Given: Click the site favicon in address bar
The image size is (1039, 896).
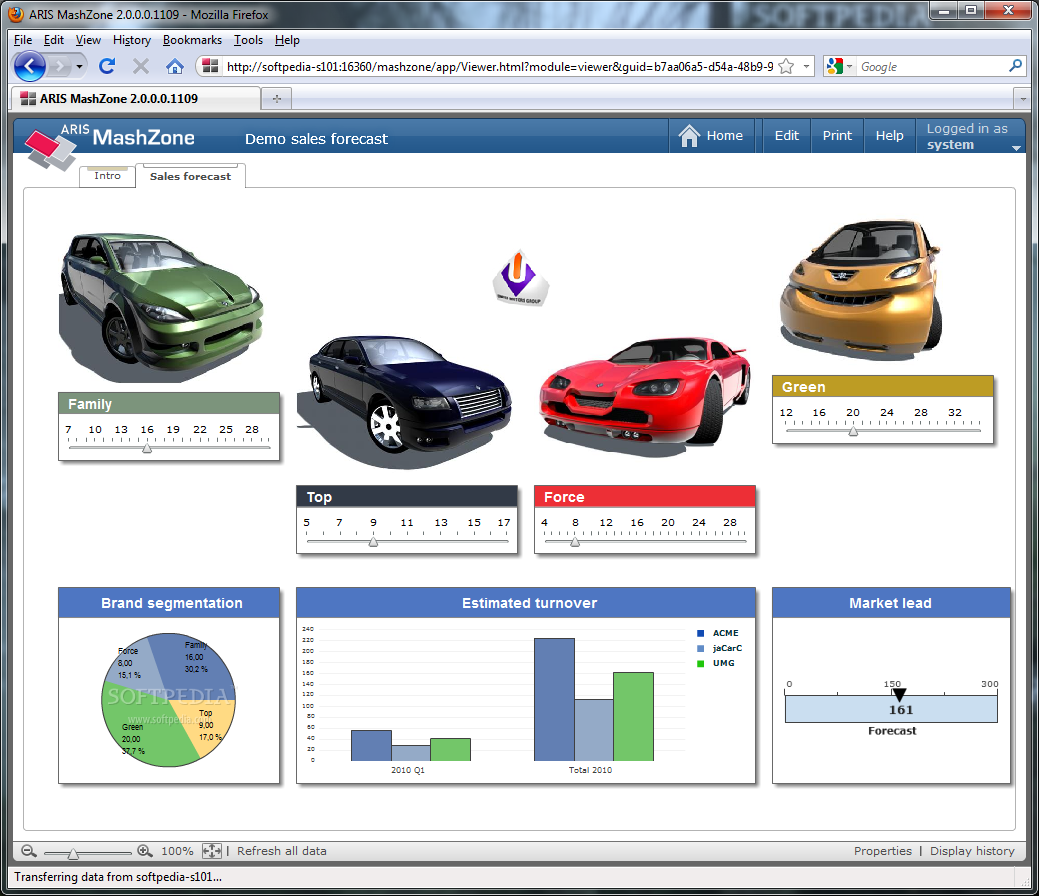Looking at the screenshot, I should [x=211, y=66].
